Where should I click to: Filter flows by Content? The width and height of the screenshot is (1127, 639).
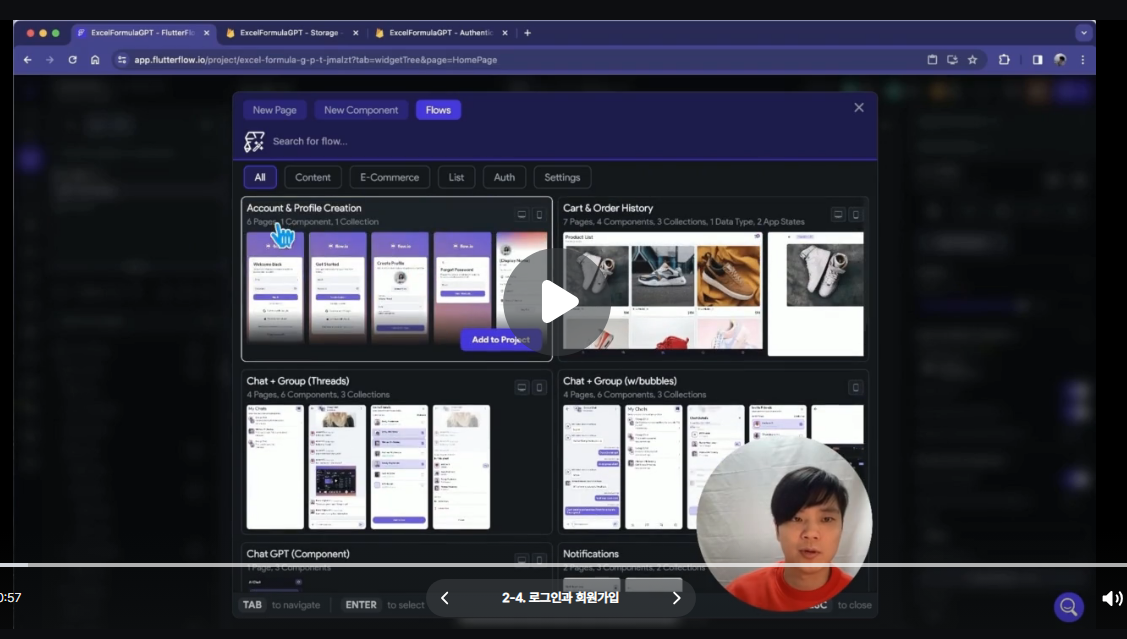click(x=313, y=178)
